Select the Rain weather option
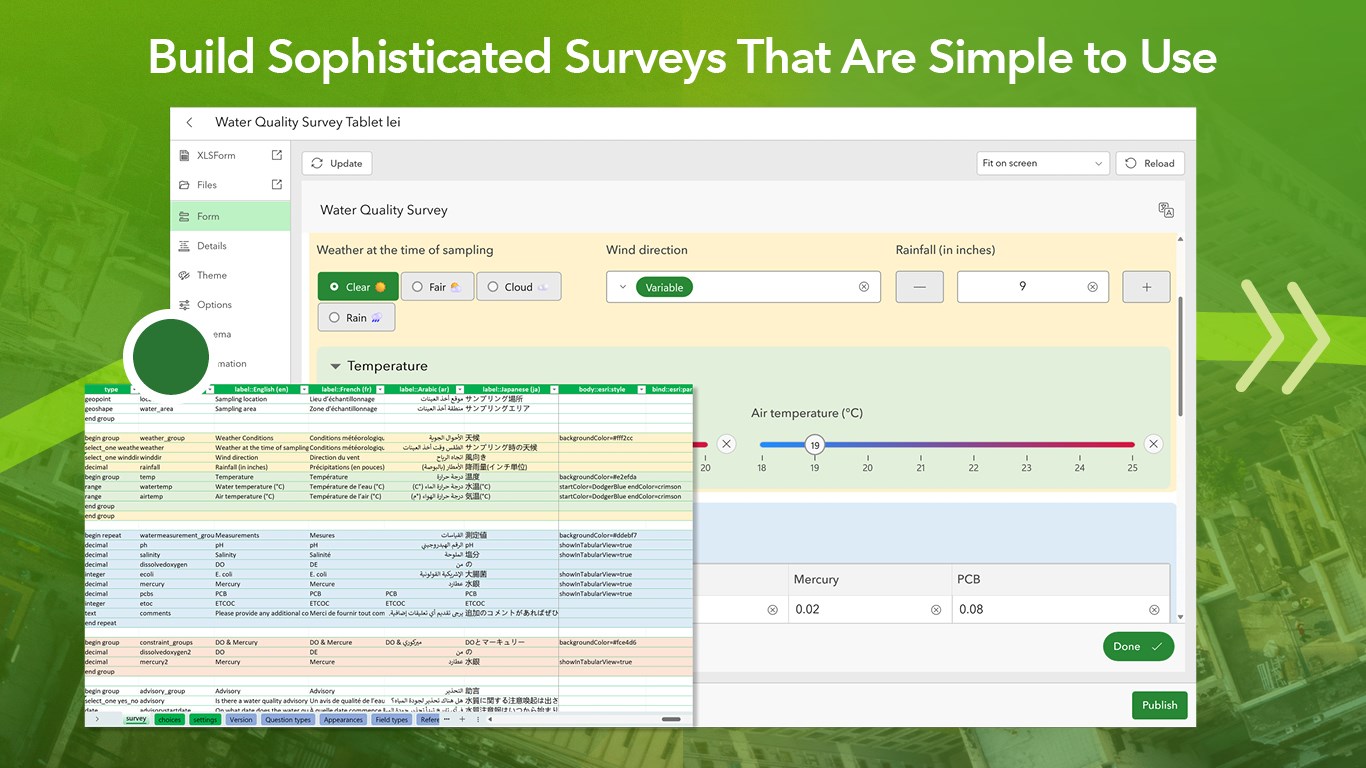 coord(356,318)
